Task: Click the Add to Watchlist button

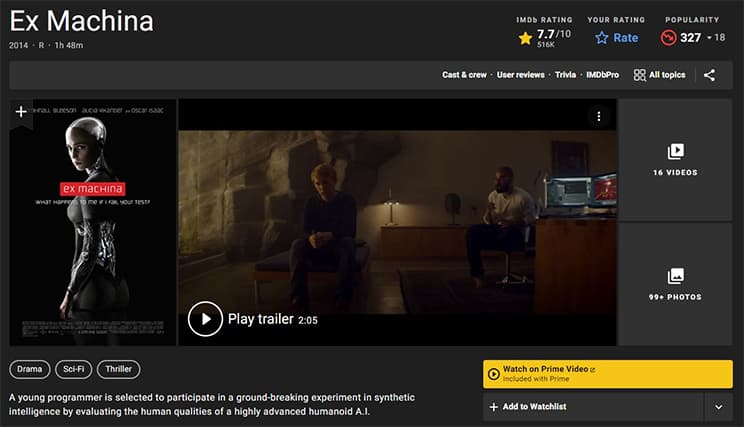Action: 593,407
